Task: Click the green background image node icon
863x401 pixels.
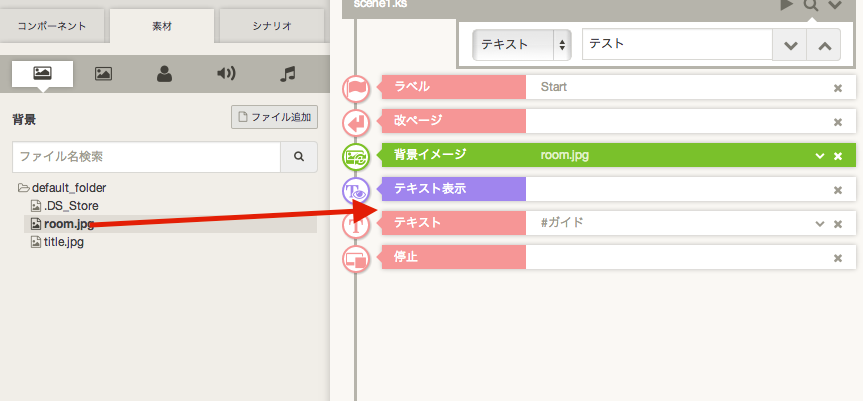Action: pyautogui.click(x=356, y=156)
